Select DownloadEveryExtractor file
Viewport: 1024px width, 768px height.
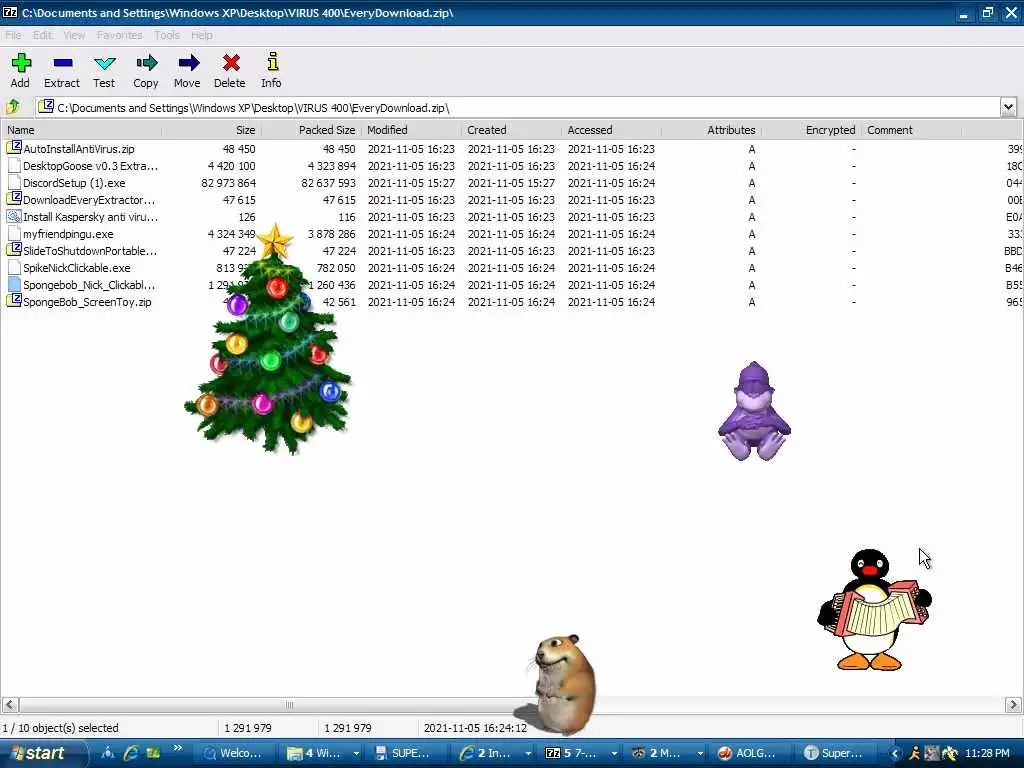[x=89, y=200]
